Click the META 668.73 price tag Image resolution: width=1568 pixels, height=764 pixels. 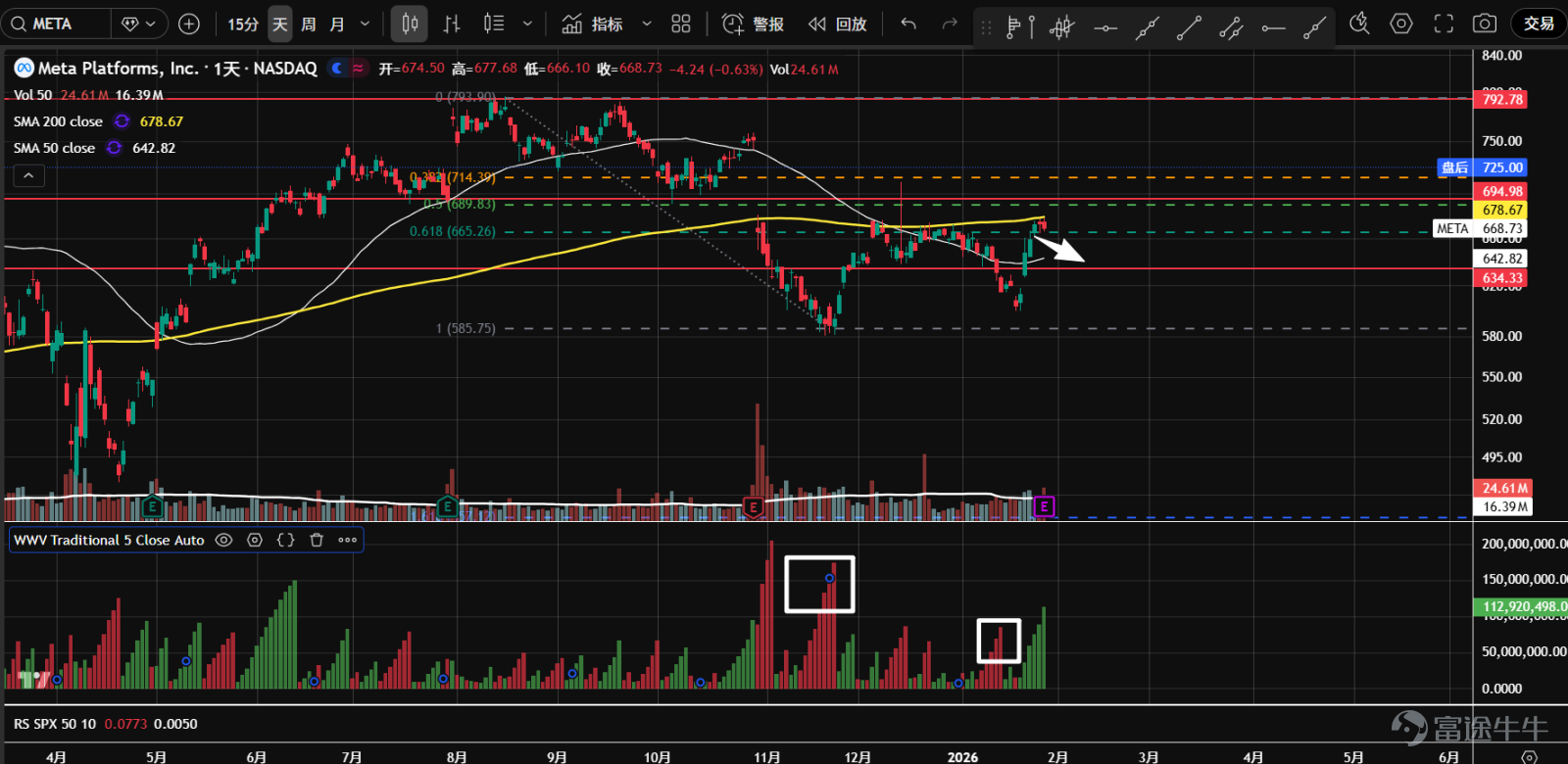point(1480,228)
